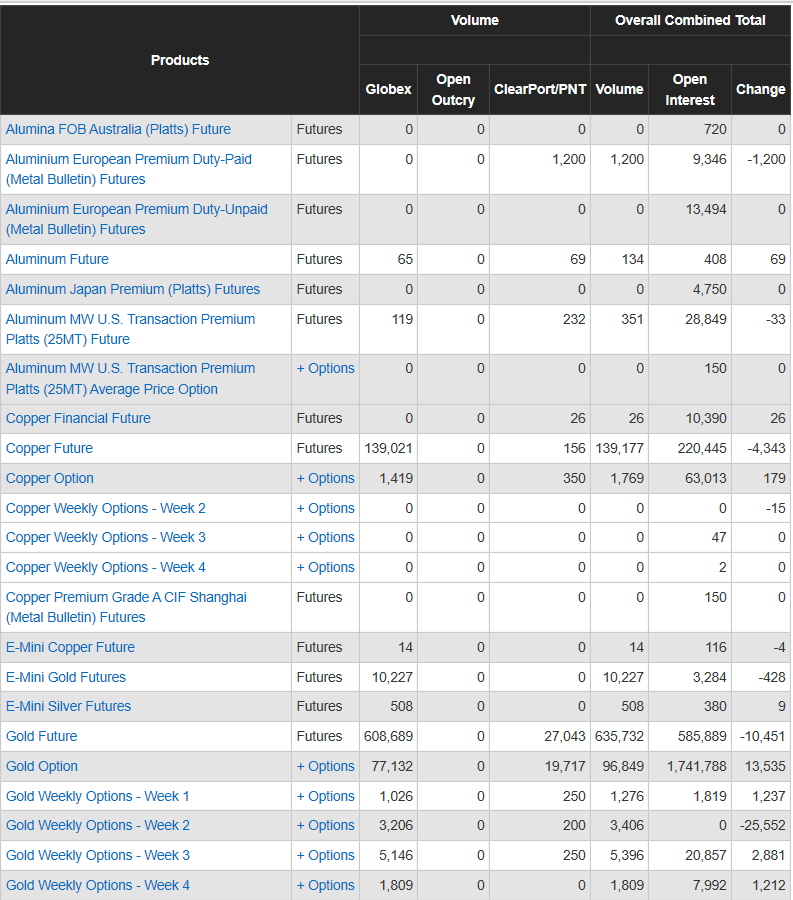Select Aluminium Duty-Unpaid open interest 13,494

pyautogui.click(x=706, y=210)
